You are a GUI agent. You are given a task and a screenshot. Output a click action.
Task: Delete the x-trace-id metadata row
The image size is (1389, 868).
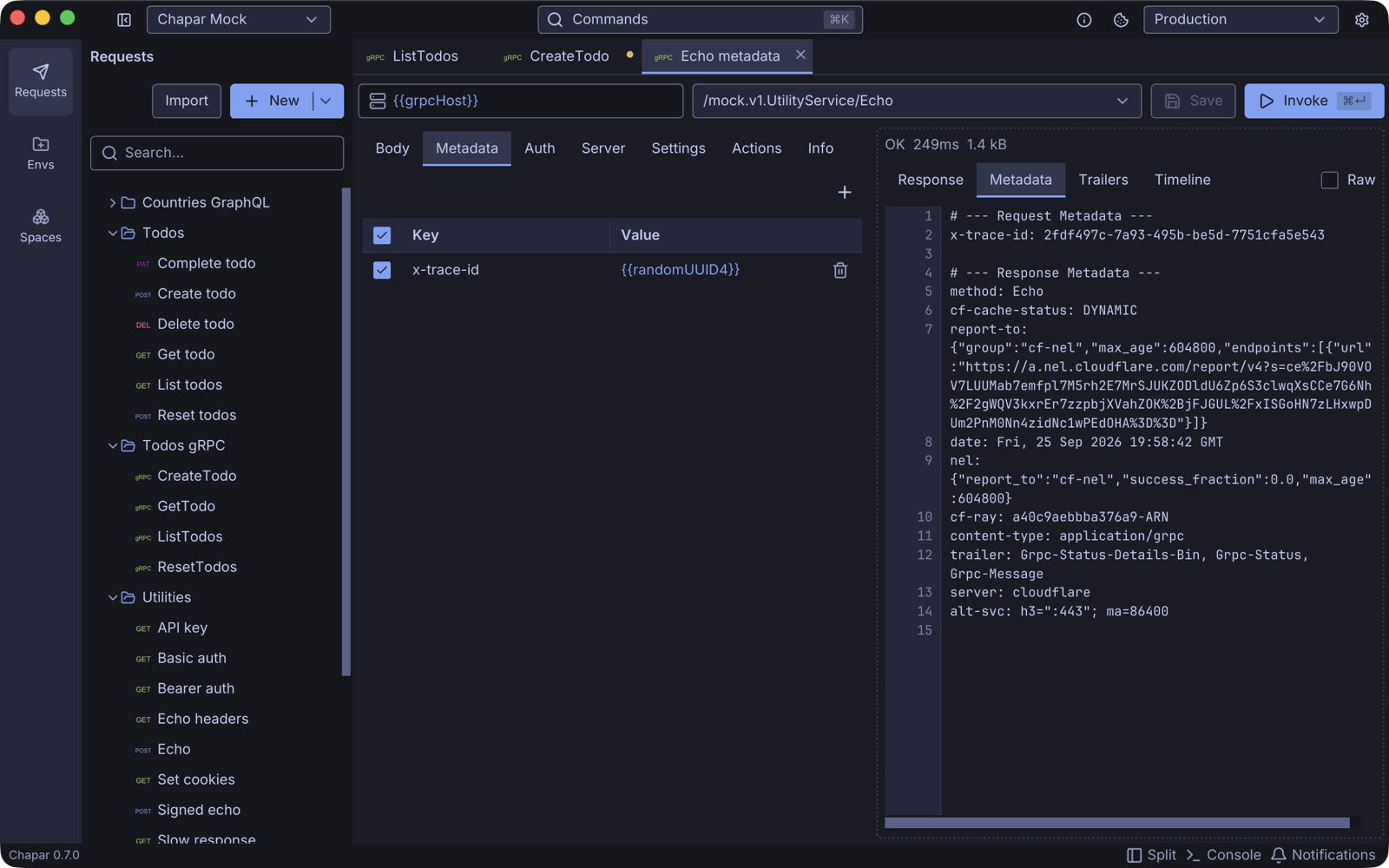(840, 270)
